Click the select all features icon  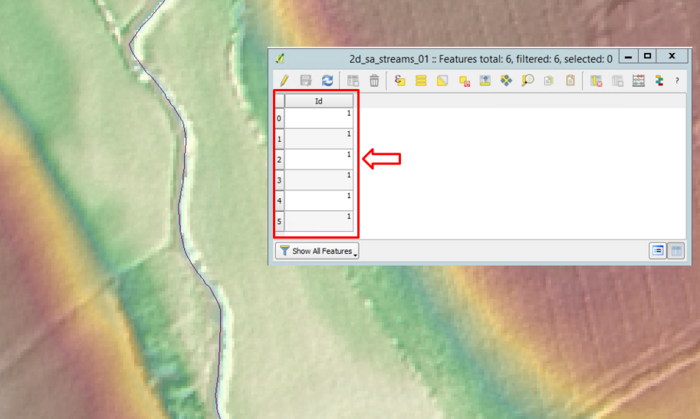[421, 80]
